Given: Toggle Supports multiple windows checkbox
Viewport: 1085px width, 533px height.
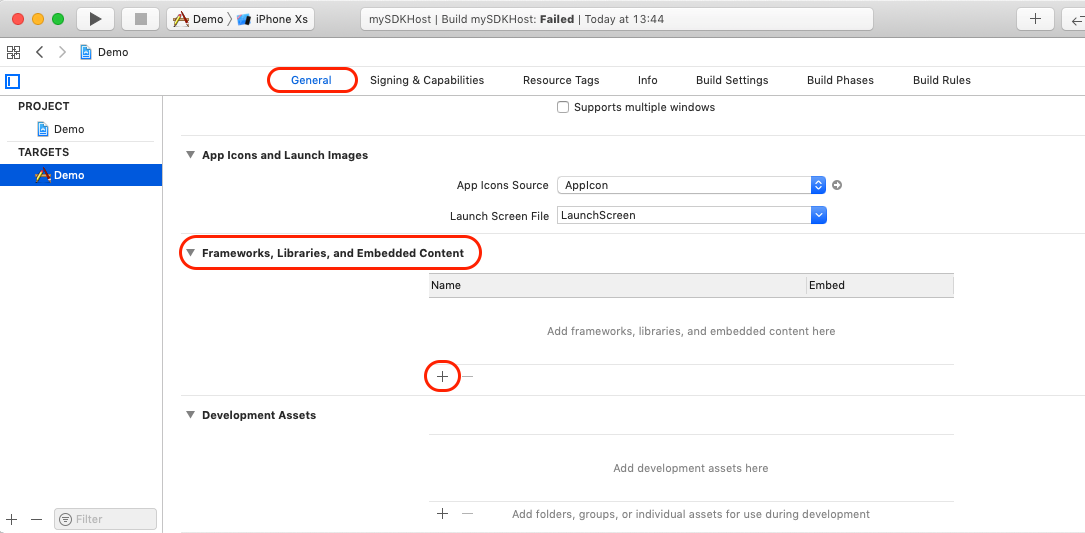Looking at the screenshot, I should pyautogui.click(x=563, y=107).
